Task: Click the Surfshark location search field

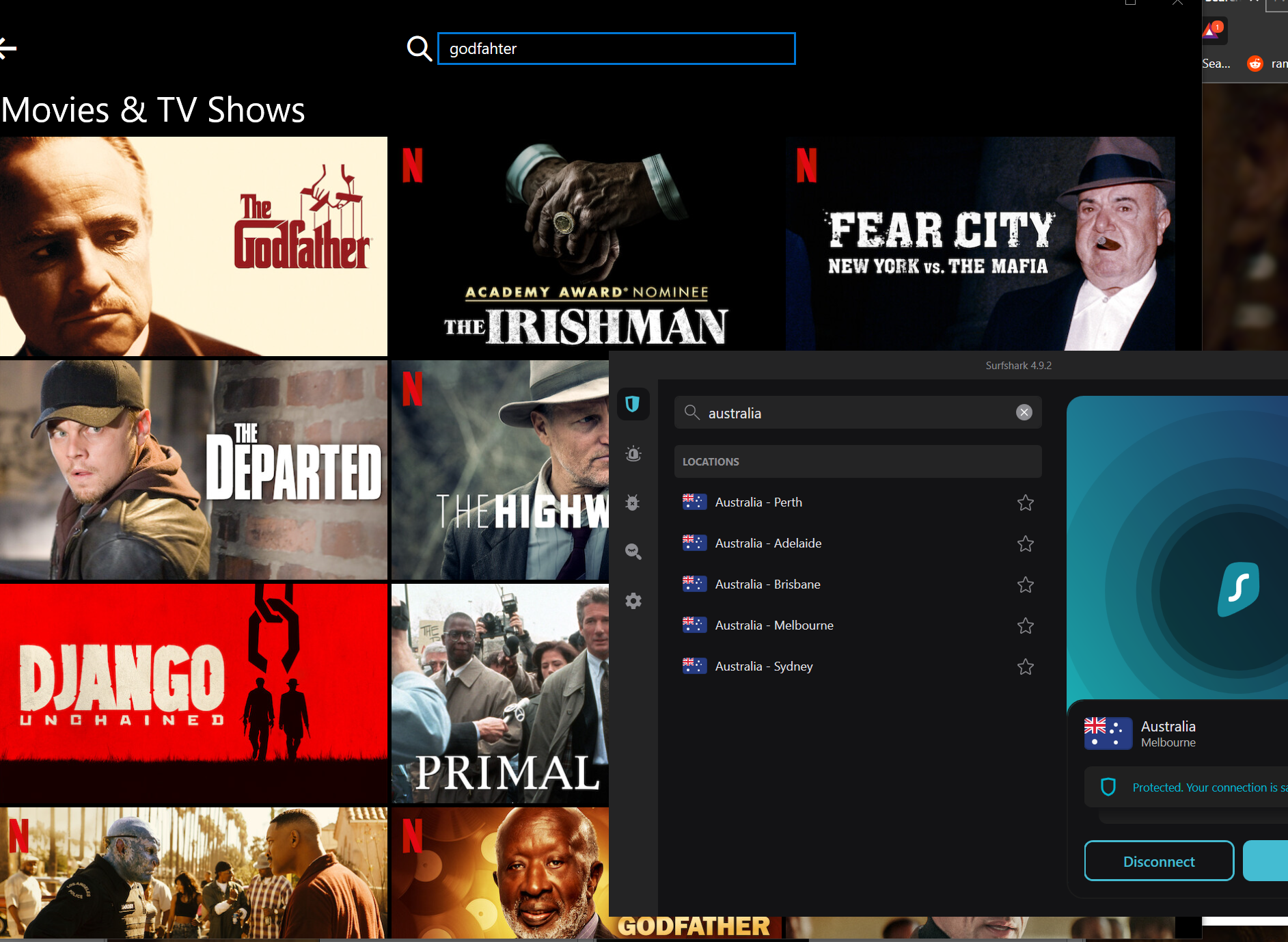Action: pos(858,412)
